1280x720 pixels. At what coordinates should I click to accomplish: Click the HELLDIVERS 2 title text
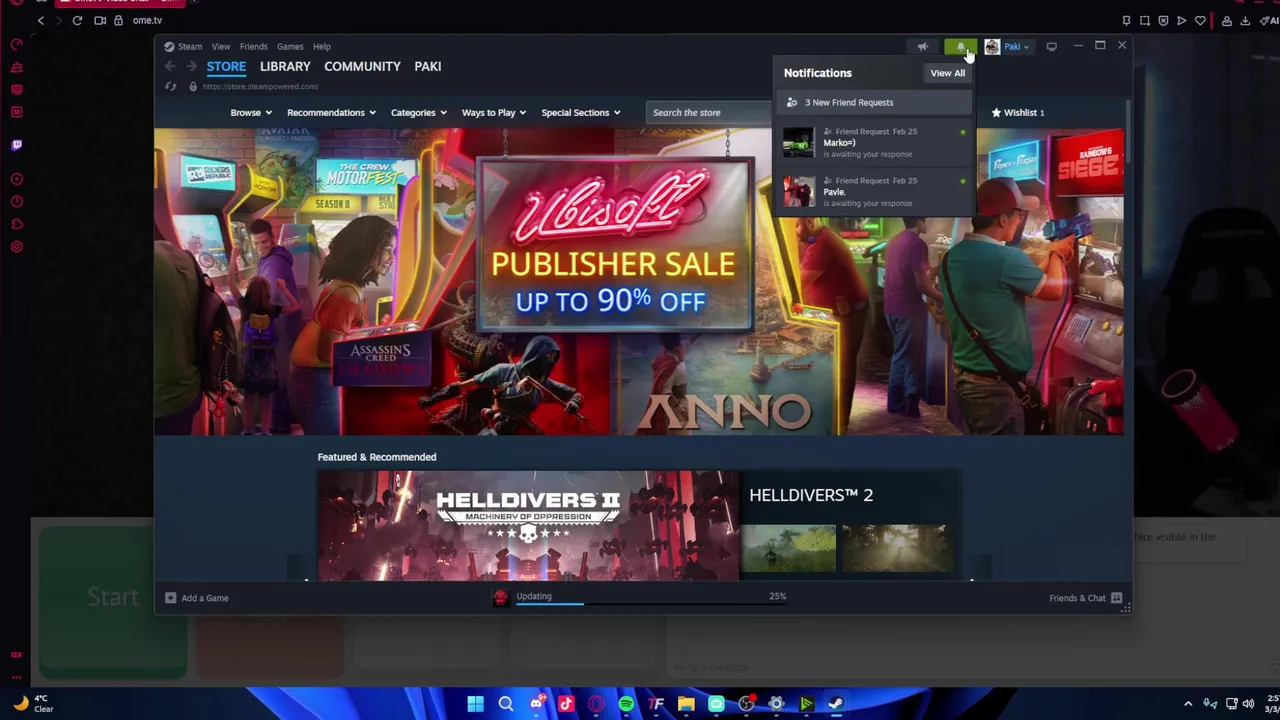click(811, 495)
